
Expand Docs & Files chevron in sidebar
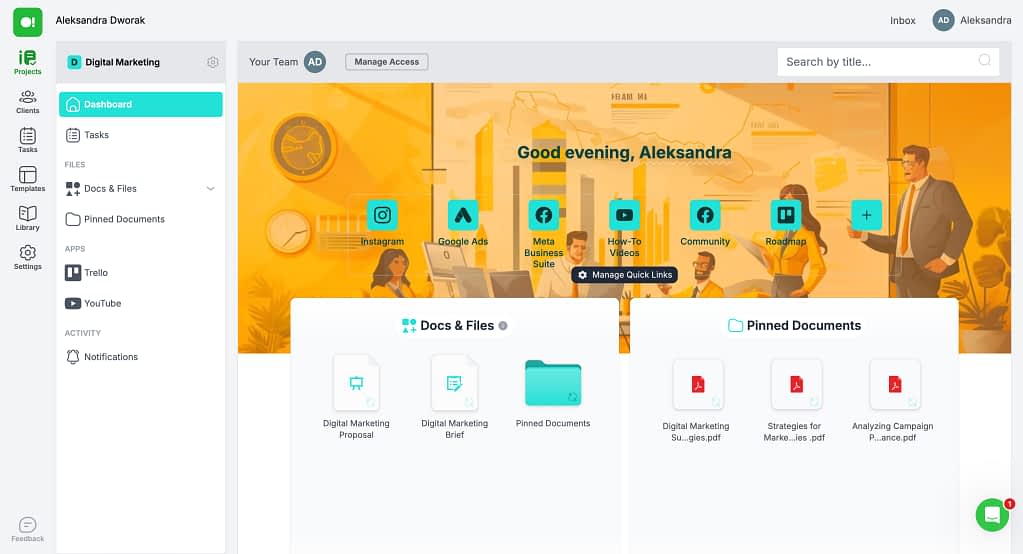(x=211, y=189)
